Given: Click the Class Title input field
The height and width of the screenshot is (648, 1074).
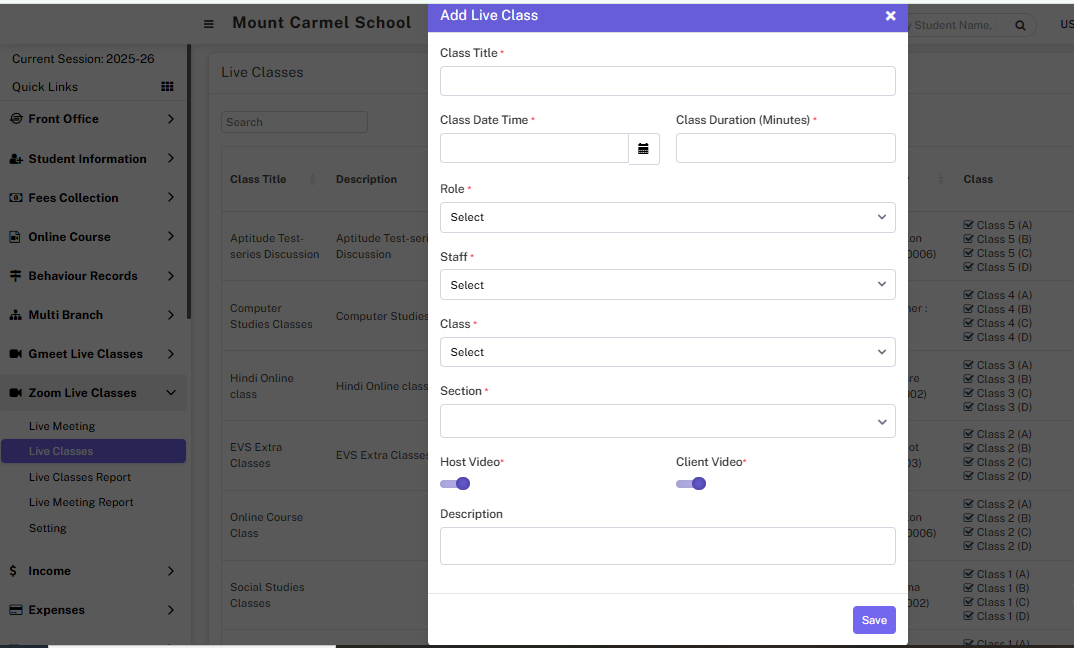Looking at the screenshot, I should [x=667, y=81].
